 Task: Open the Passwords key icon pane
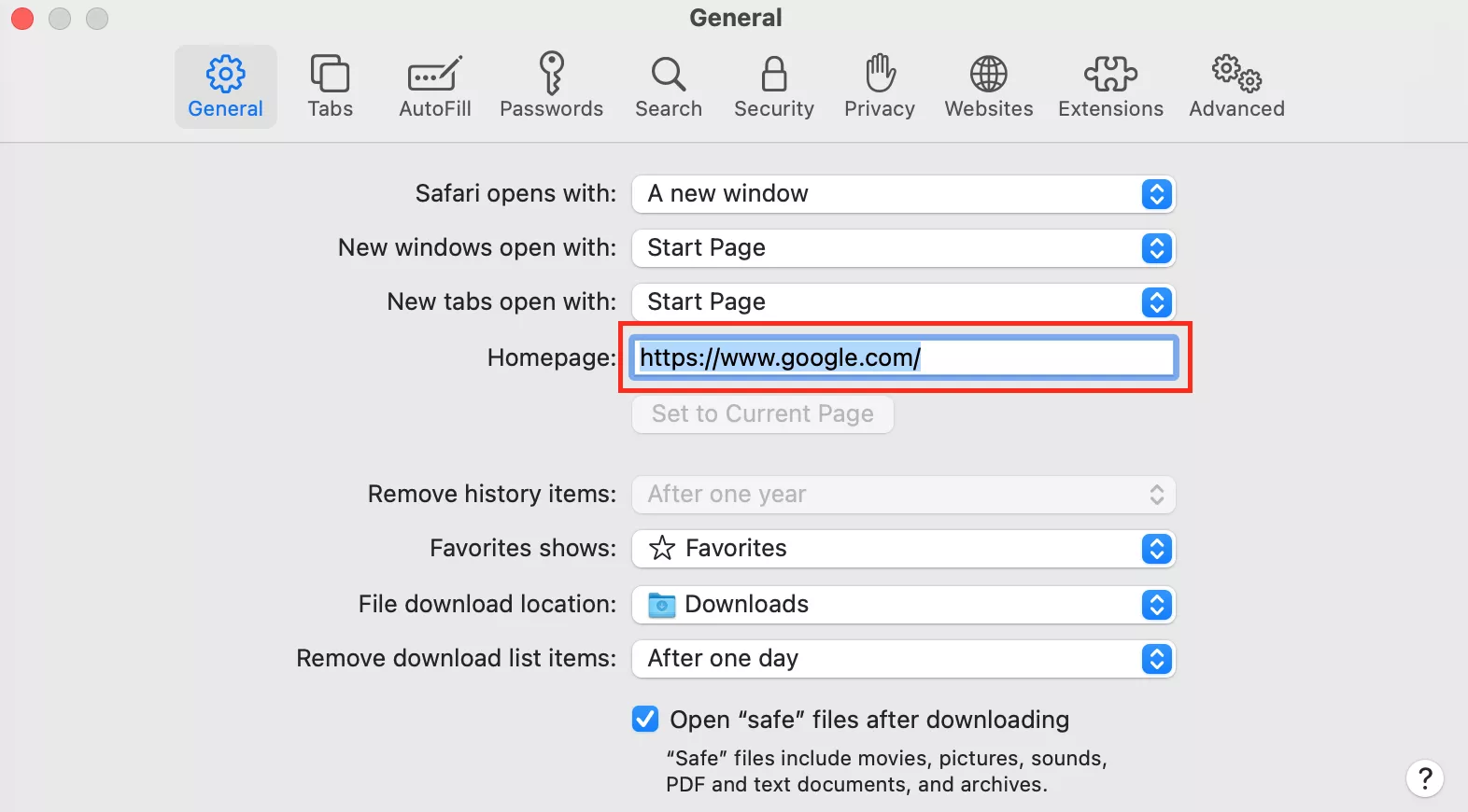click(552, 87)
